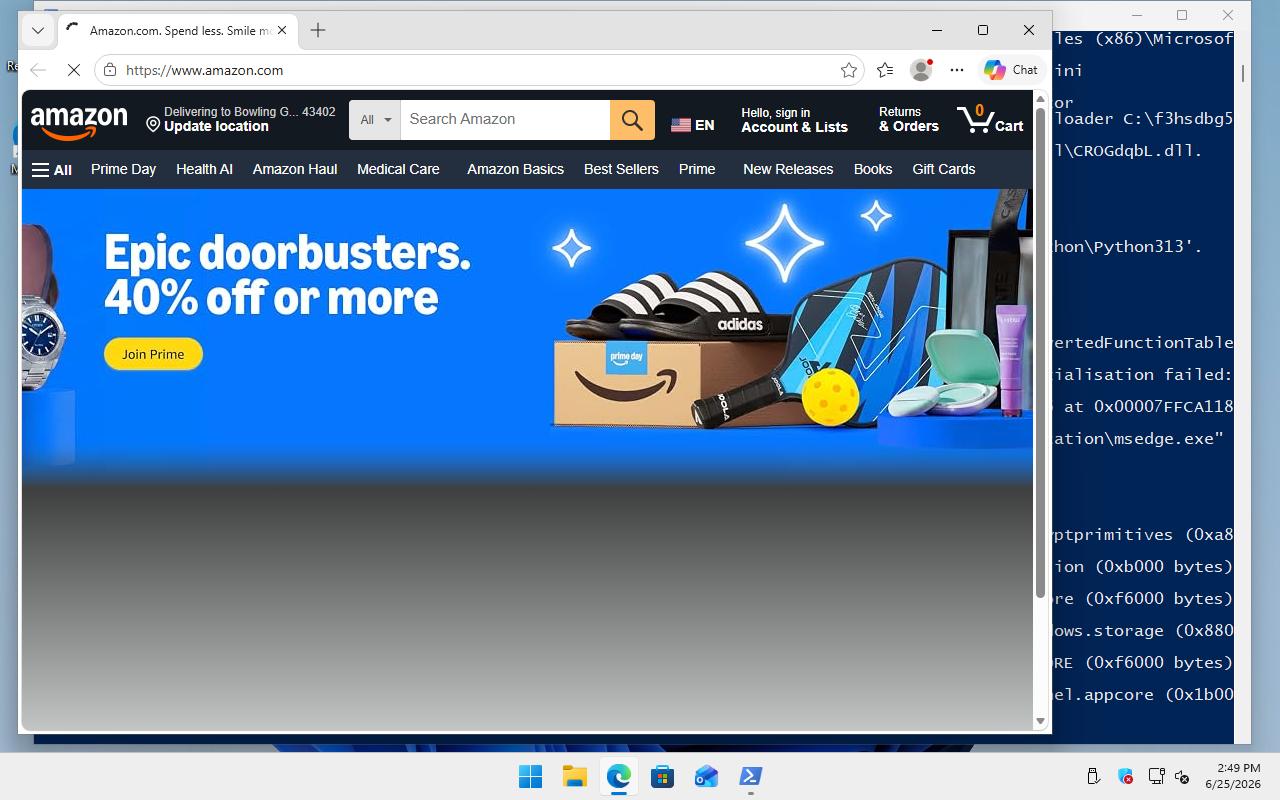Select the msedge.exe line in PowerShell

click(x=1137, y=438)
